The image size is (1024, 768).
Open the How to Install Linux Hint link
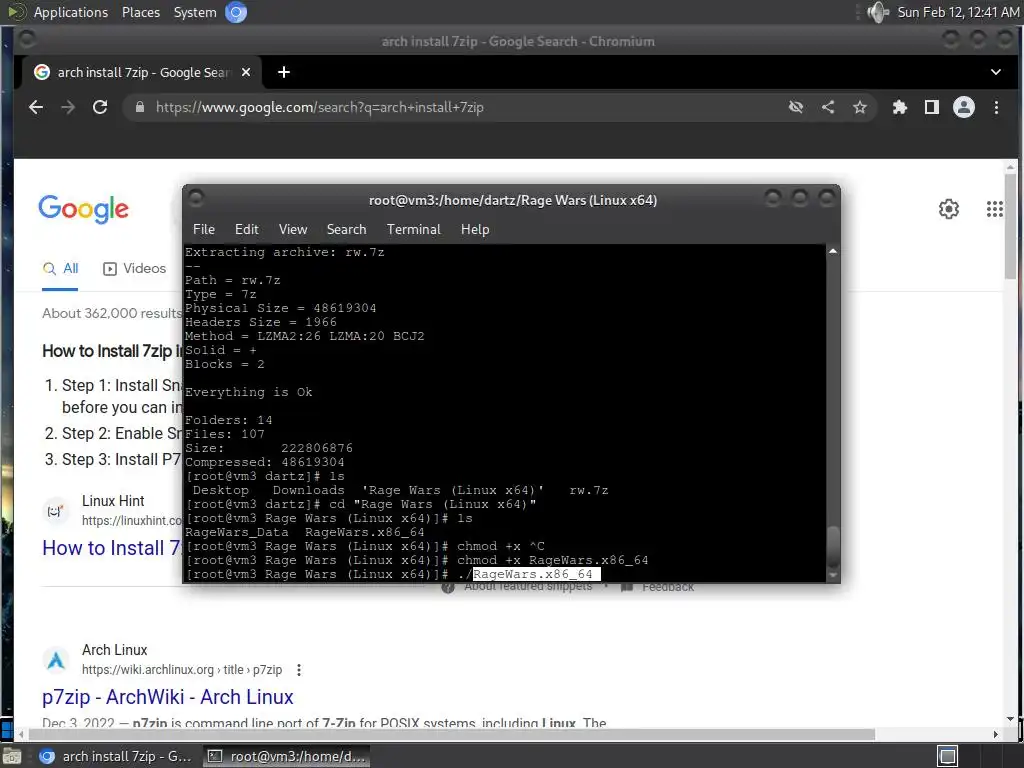click(x=111, y=548)
